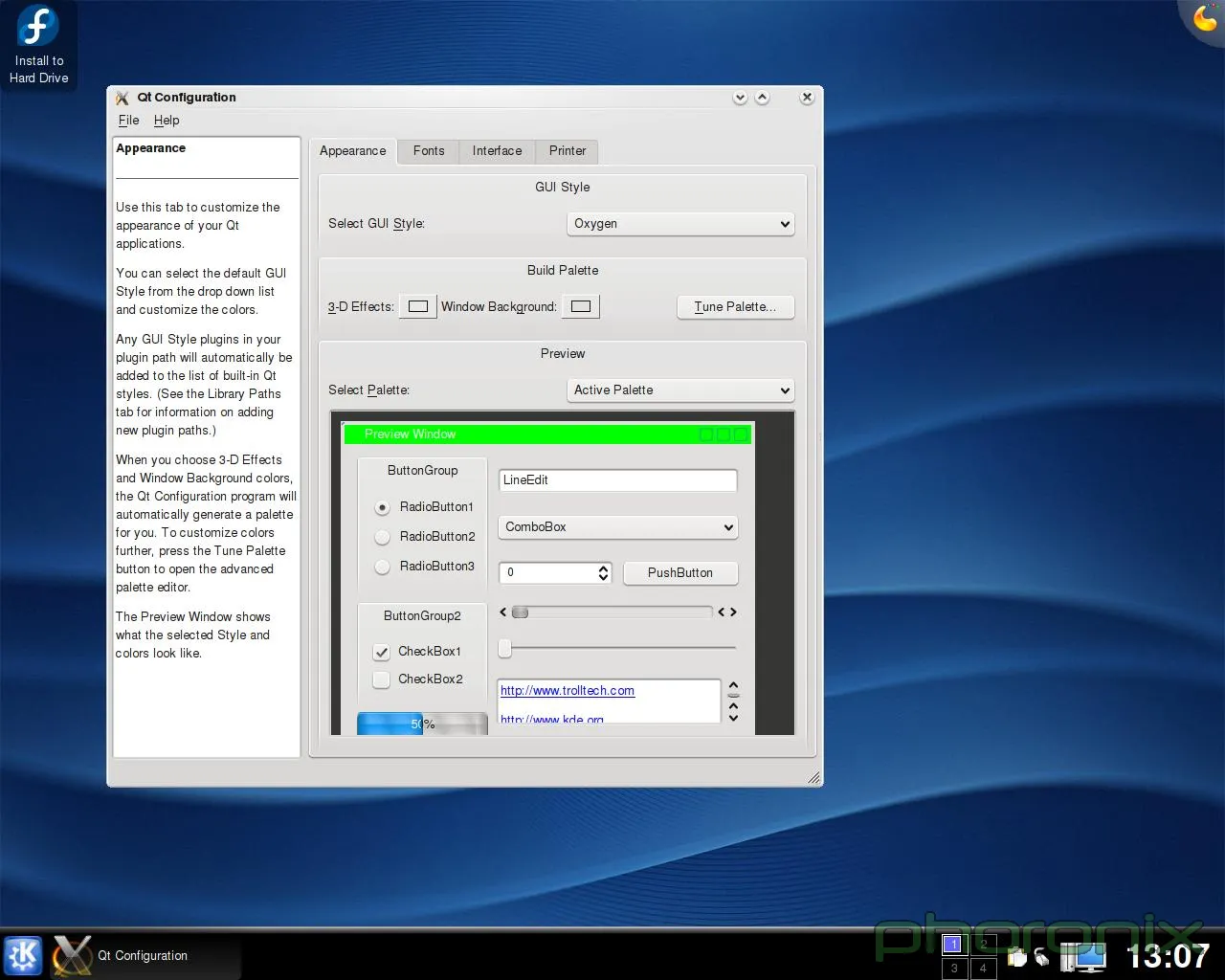Click into the LineEdit text field
The width and height of the screenshot is (1225, 980).
[x=617, y=480]
